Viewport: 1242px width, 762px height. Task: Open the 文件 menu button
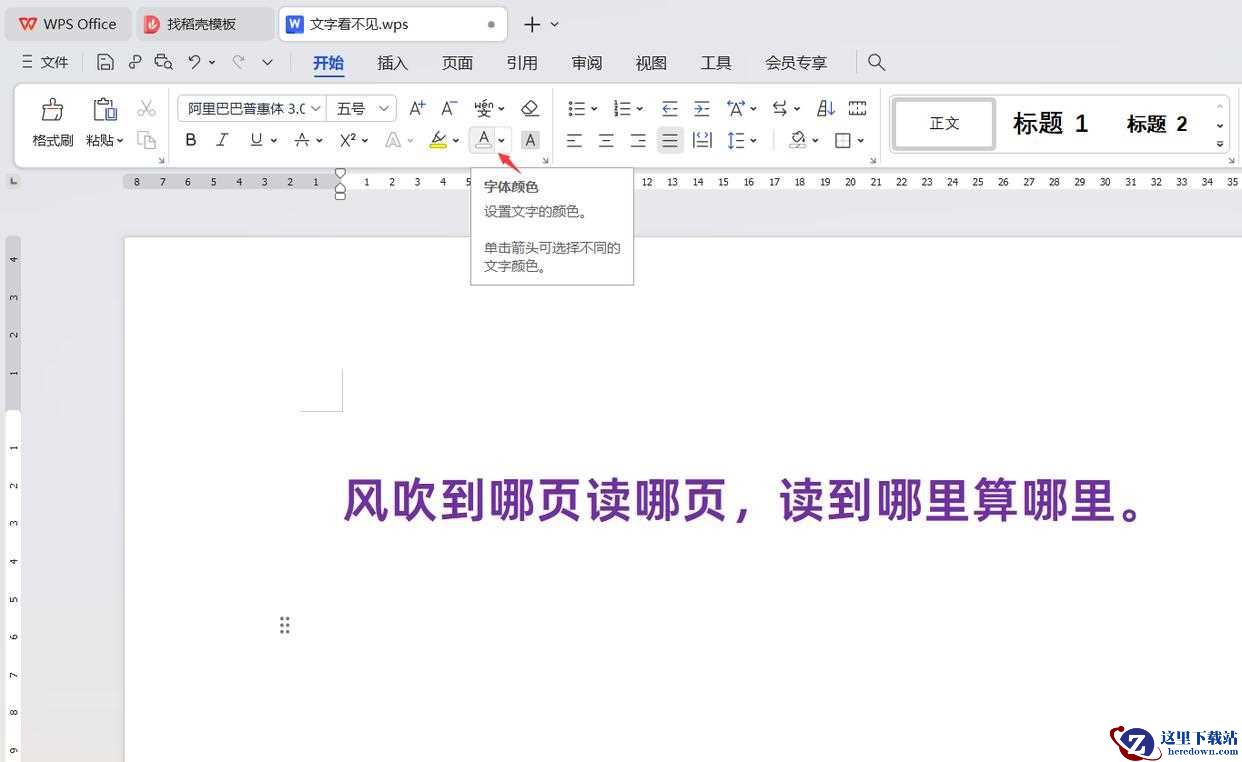pos(45,62)
